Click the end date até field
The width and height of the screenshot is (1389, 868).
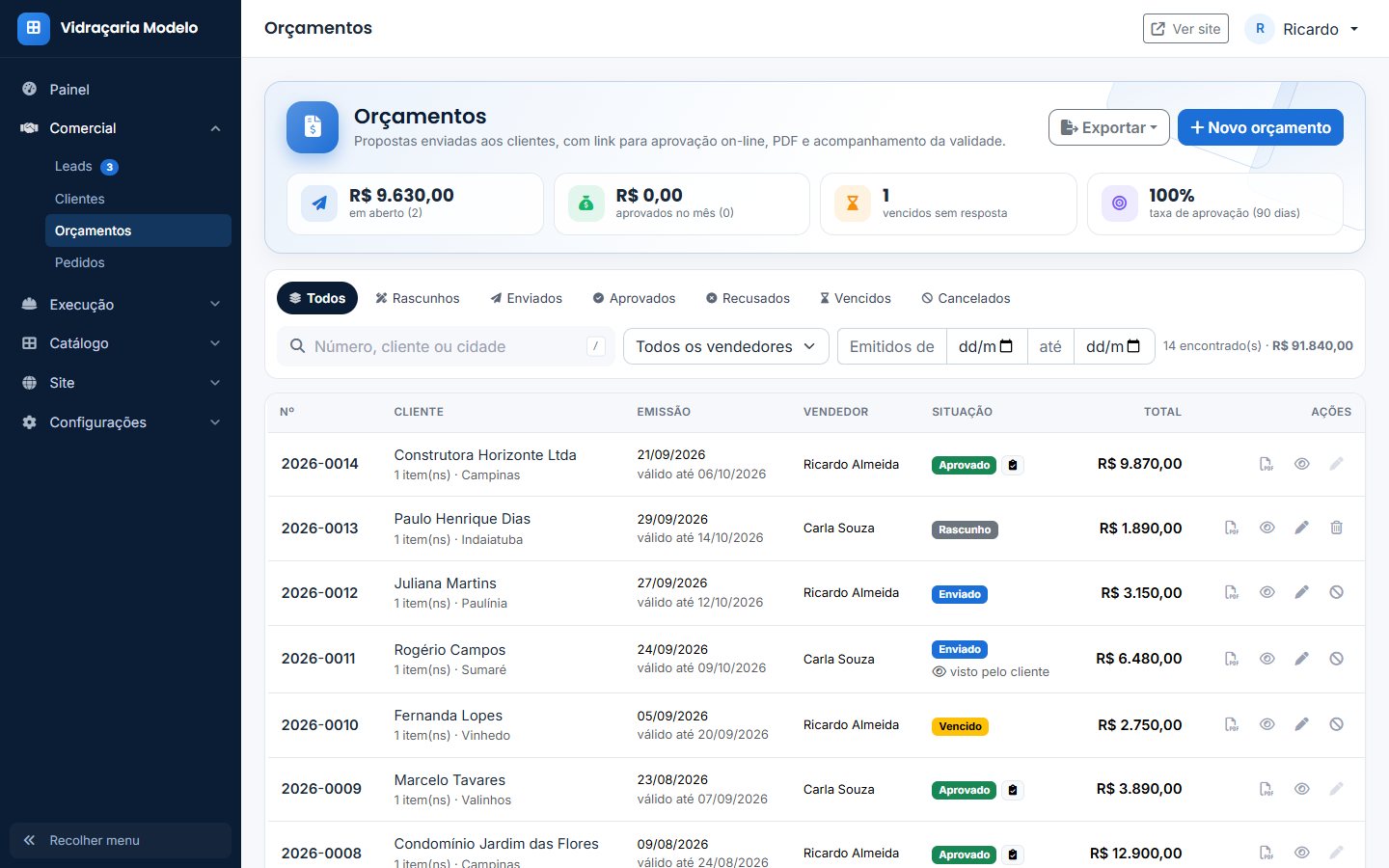(x=1114, y=346)
